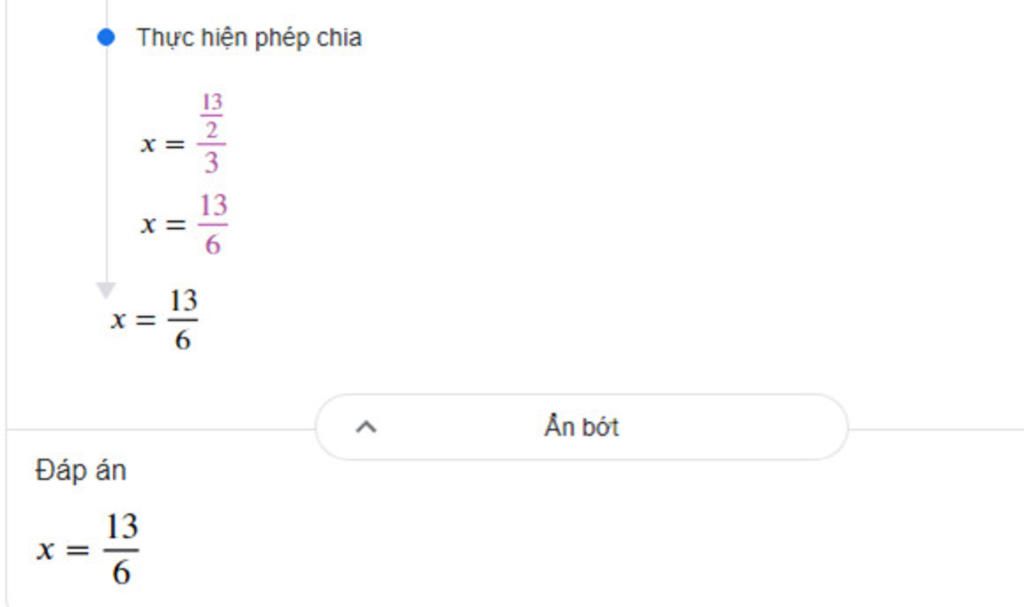Select the "Thực hiện phép chia" step title
The height and width of the screenshot is (607, 1024).
click(249, 38)
